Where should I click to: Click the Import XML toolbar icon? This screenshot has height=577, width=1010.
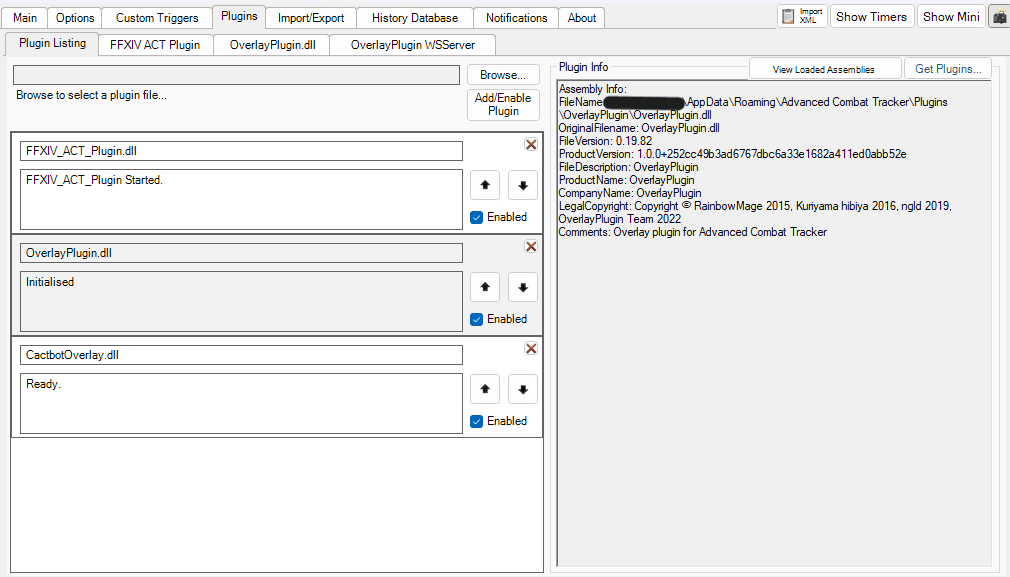pyautogui.click(x=802, y=16)
